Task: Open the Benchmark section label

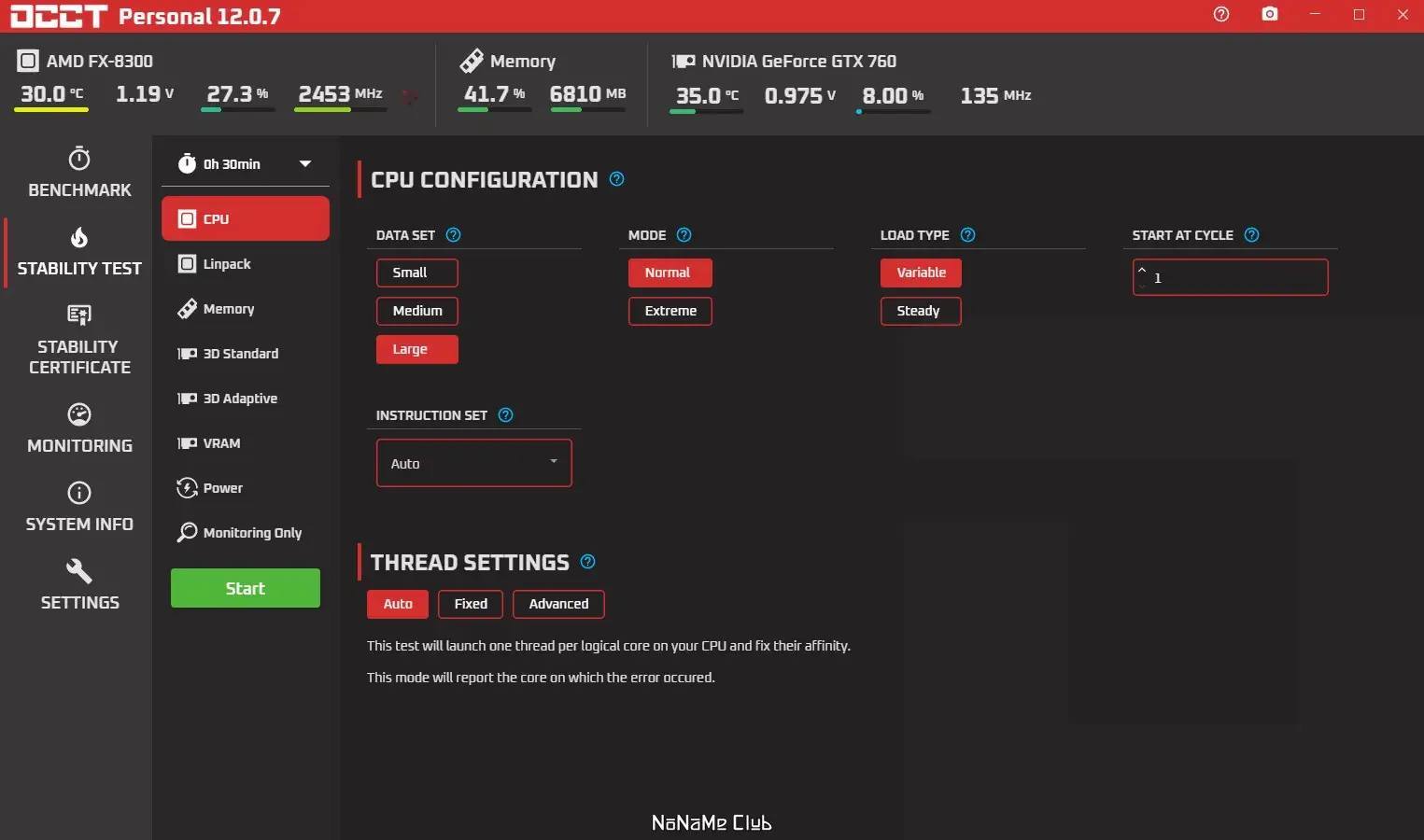Action: point(79,189)
